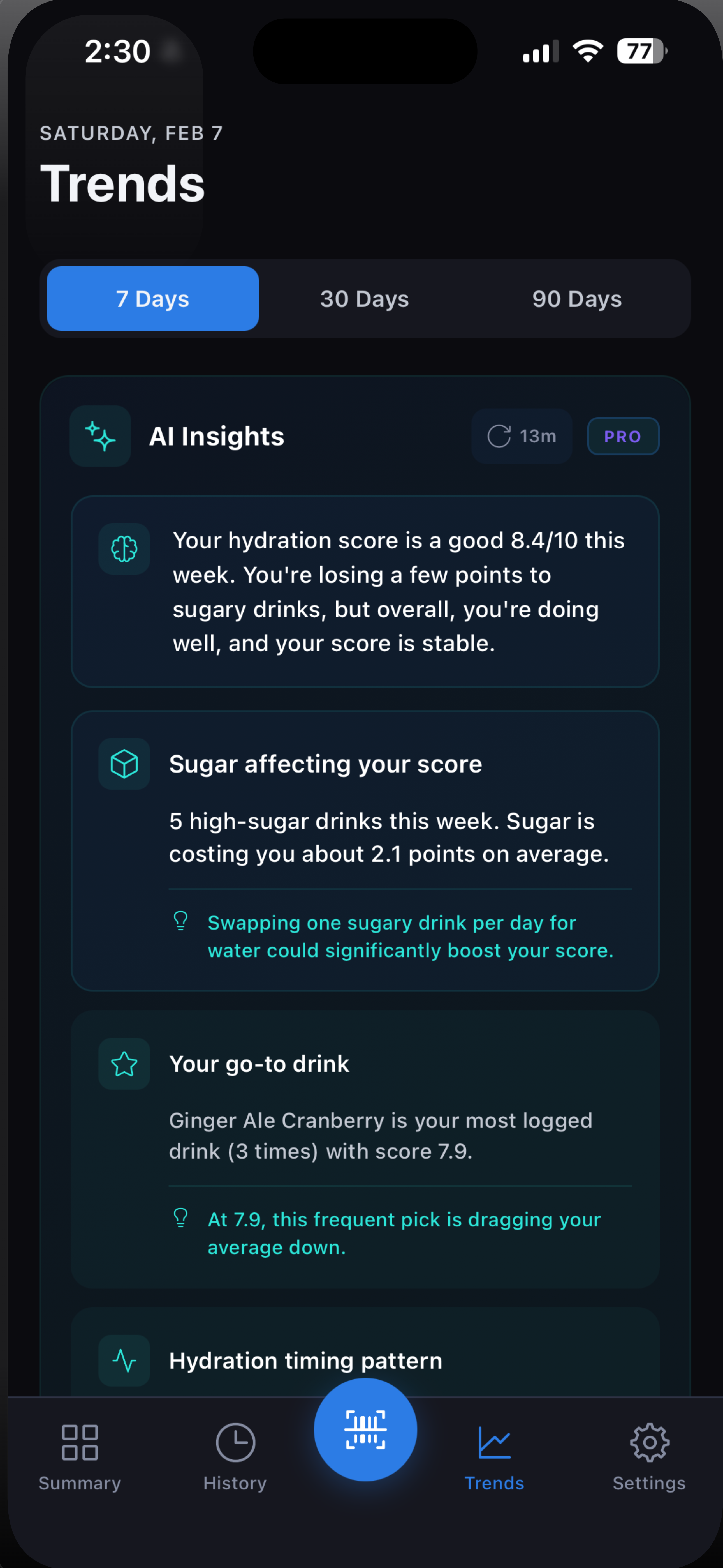The width and height of the screenshot is (723, 1568).
Task: Click the lightbulb icon in sugar tip
Action: point(181,922)
